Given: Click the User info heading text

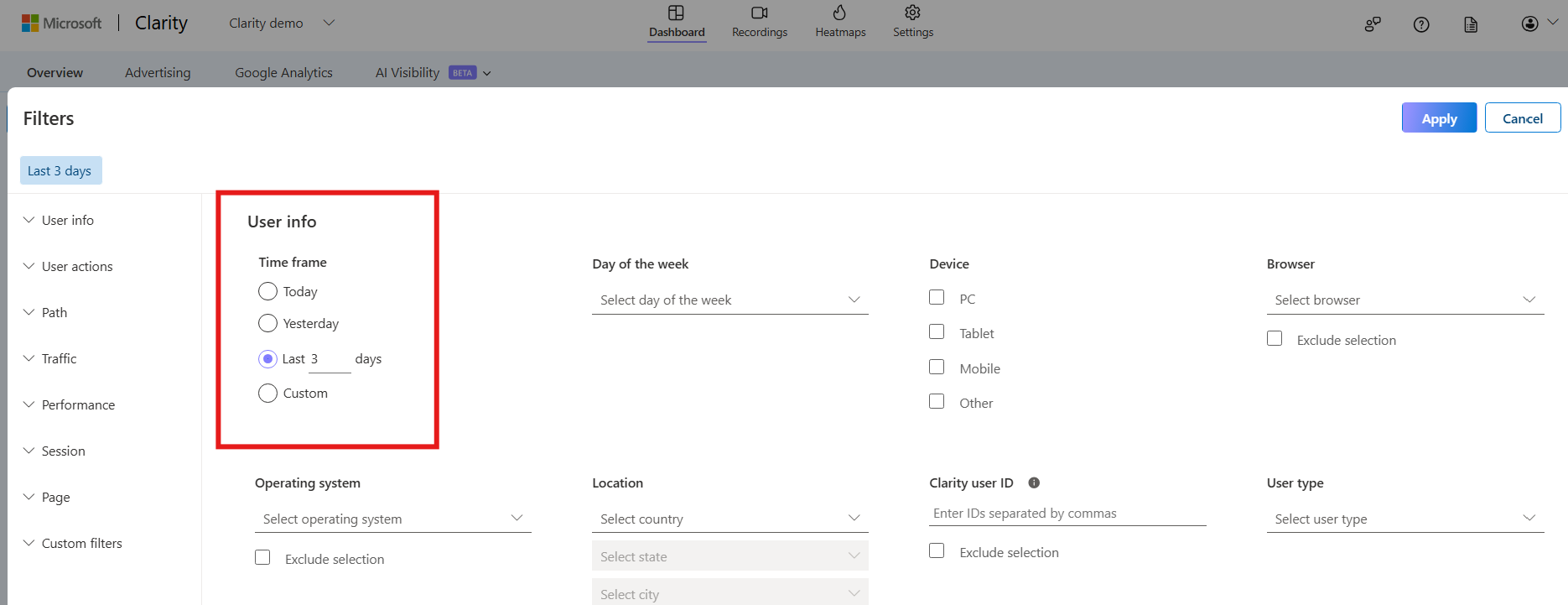Looking at the screenshot, I should [x=282, y=222].
